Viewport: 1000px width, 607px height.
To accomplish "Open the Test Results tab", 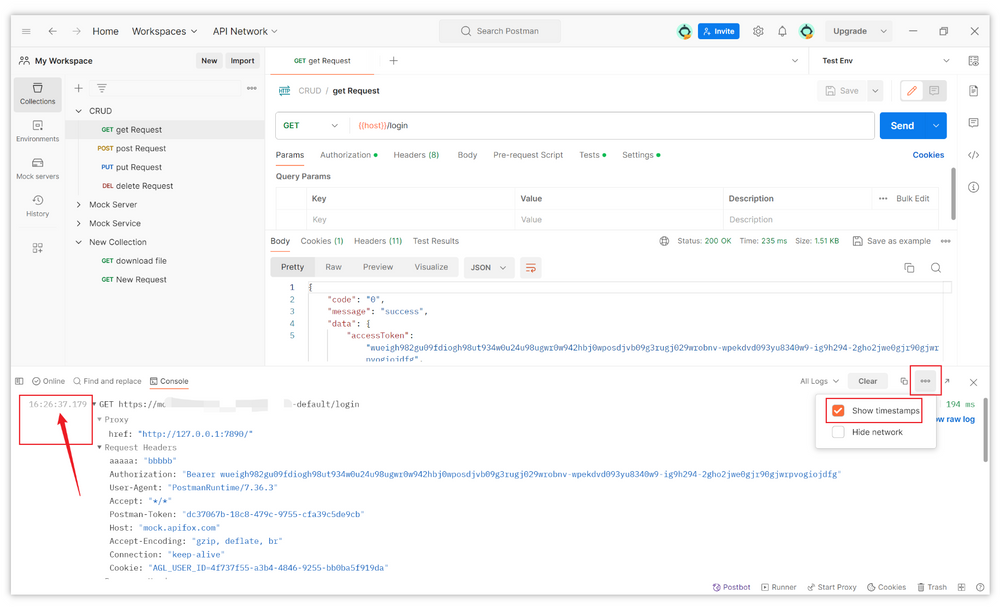I will [436, 241].
